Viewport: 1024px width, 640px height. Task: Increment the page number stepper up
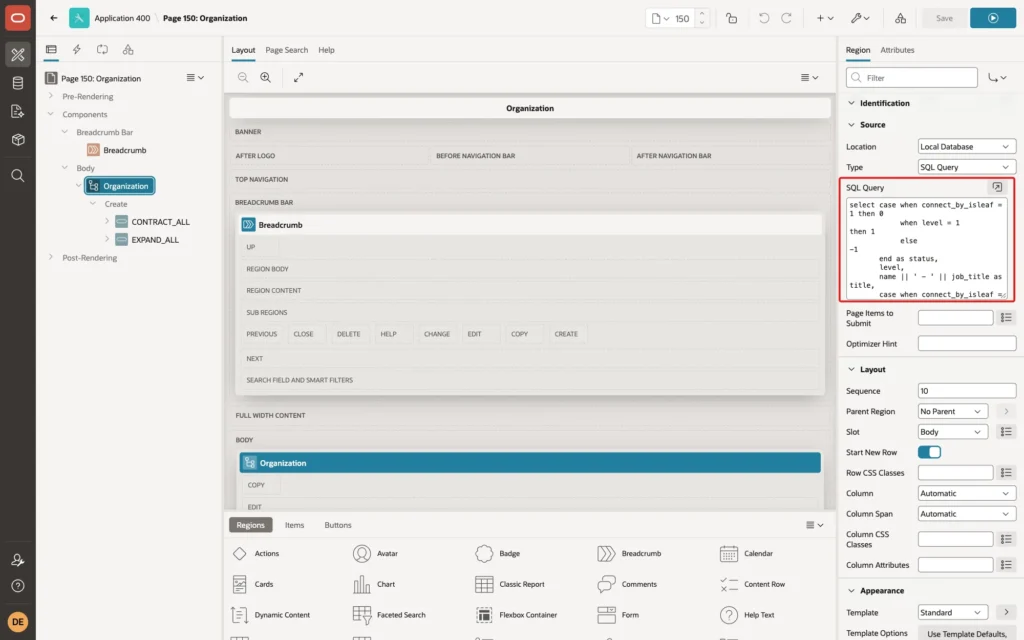pyautogui.click(x=702, y=14)
